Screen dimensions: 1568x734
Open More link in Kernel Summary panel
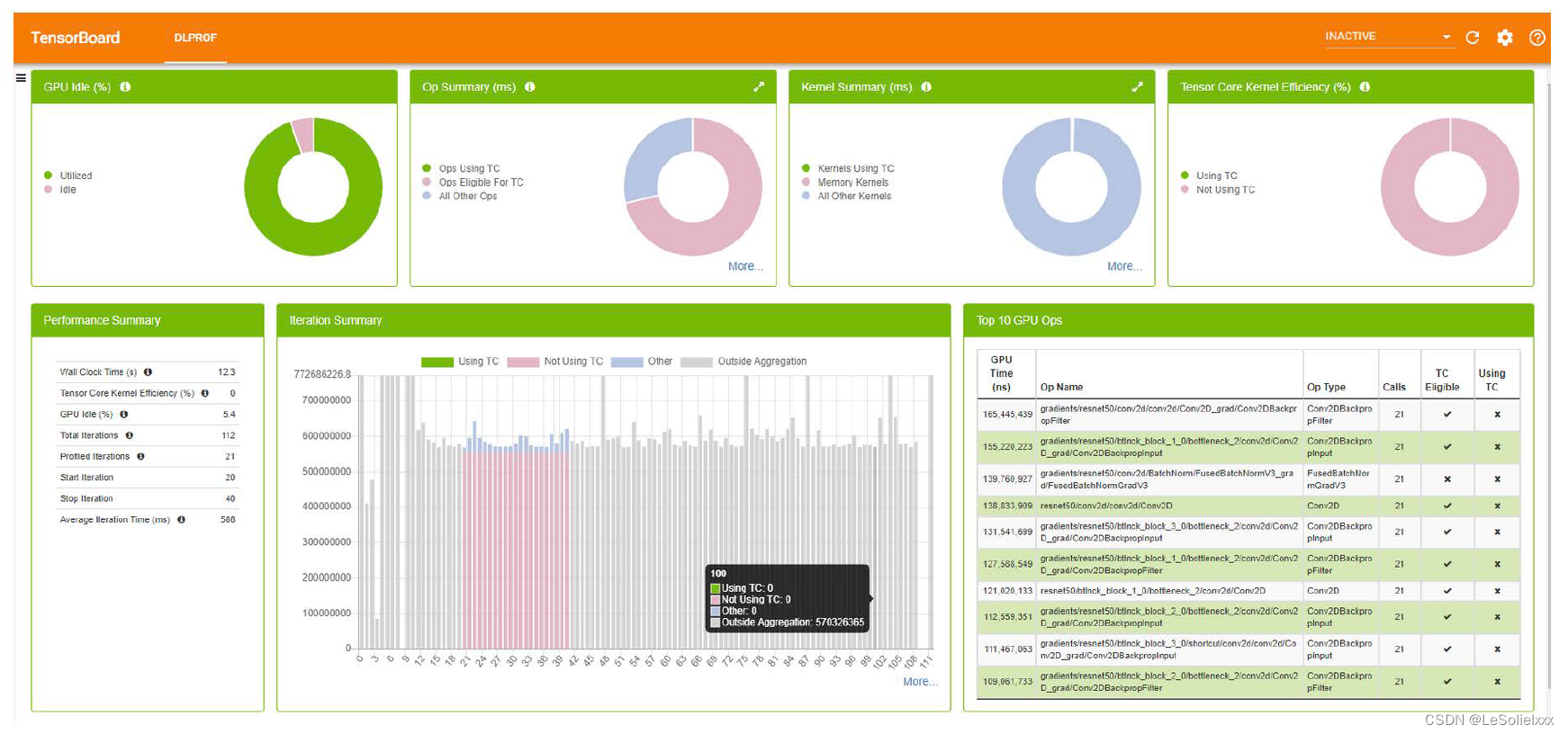pyautogui.click(x=1124, y=266)
